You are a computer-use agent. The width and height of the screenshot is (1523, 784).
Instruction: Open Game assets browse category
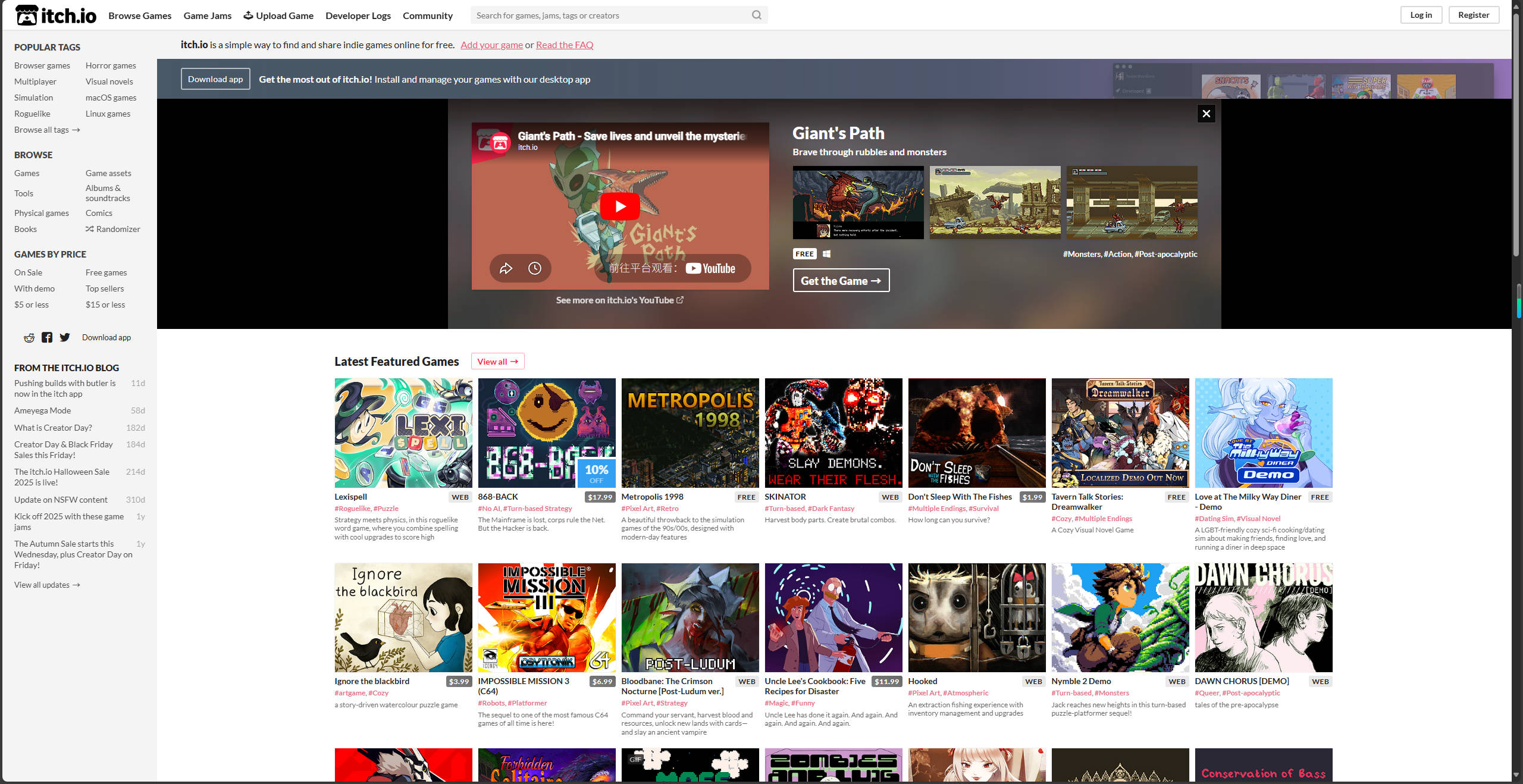click(108, 173)
